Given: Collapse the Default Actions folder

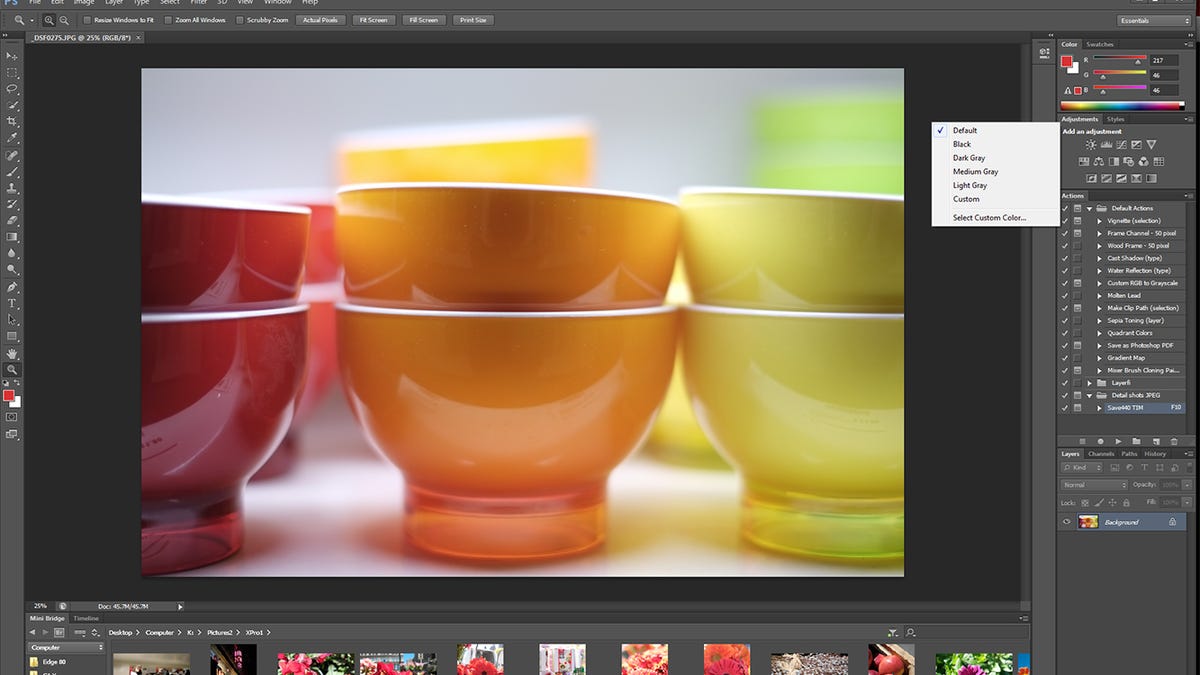Looking at the screenshot, I should 1090,208.
